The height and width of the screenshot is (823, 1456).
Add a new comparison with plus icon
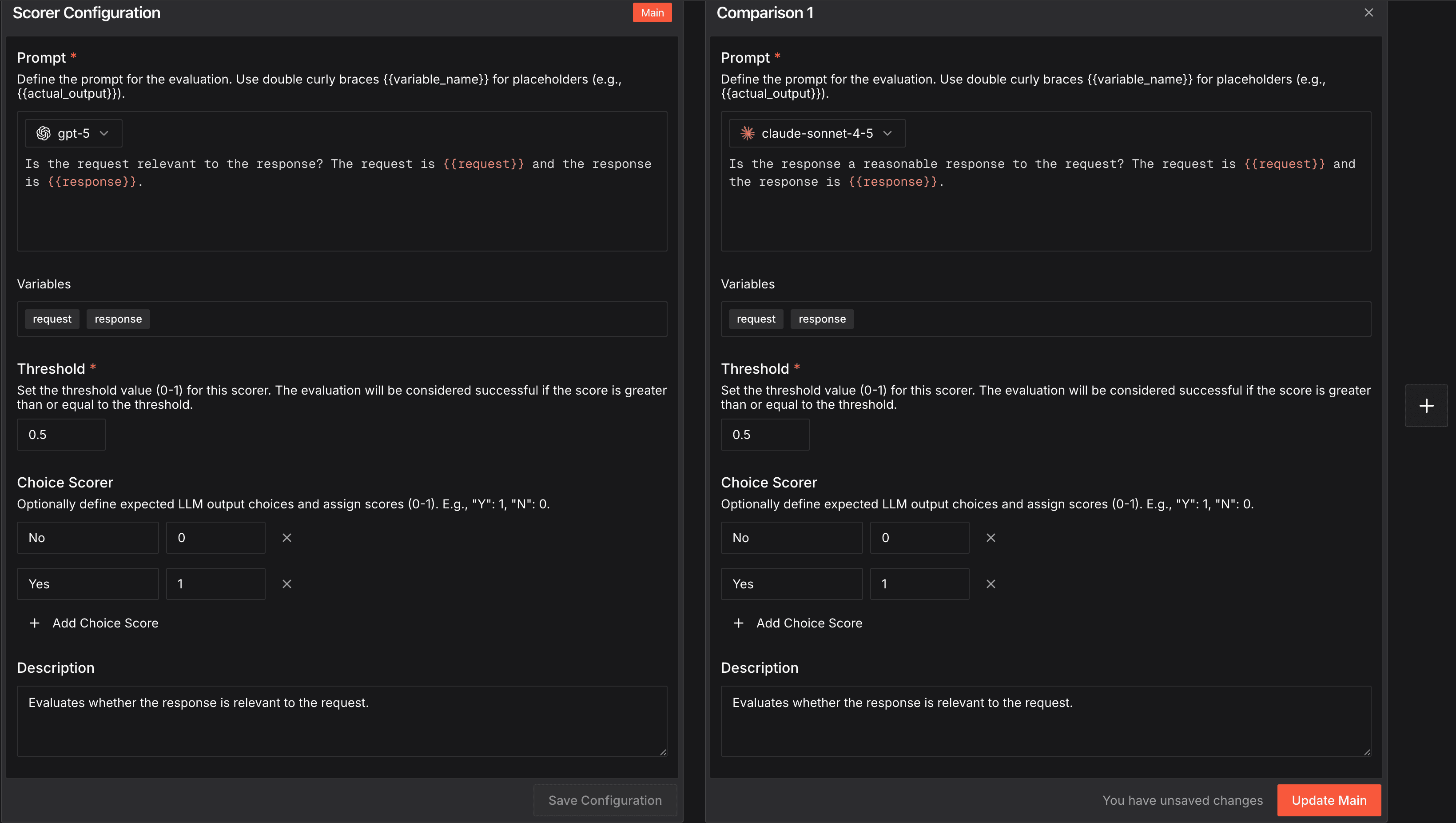1425,406
